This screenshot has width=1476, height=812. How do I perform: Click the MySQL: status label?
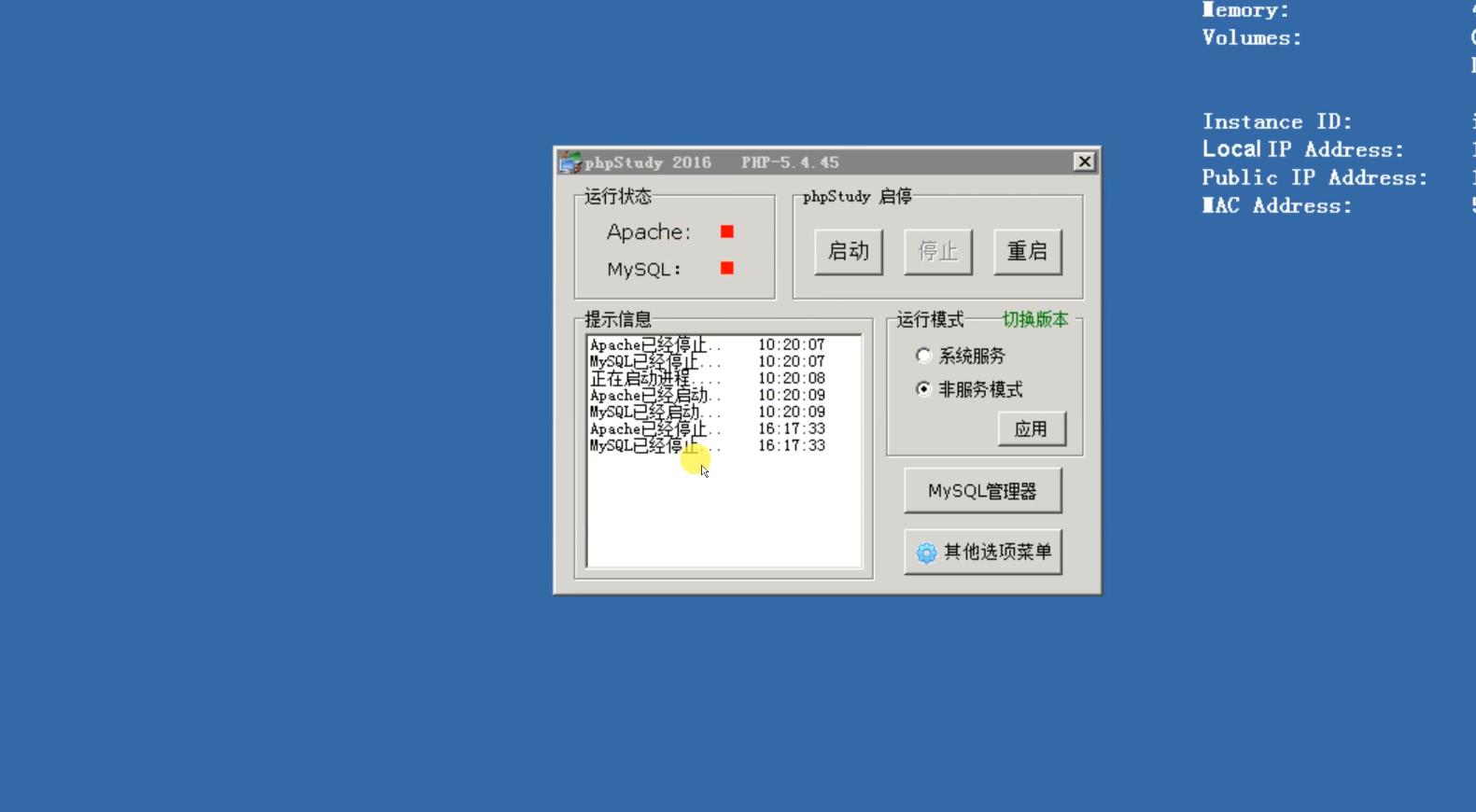644,269
